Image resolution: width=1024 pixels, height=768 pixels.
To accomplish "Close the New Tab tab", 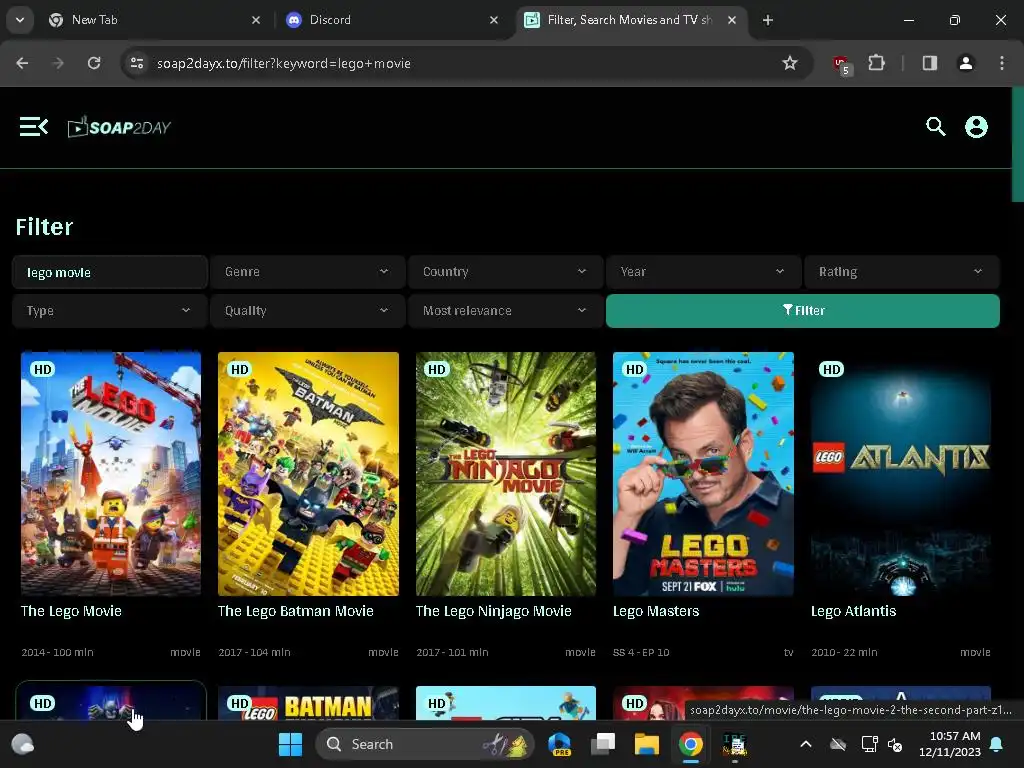I will pos(256,20).
